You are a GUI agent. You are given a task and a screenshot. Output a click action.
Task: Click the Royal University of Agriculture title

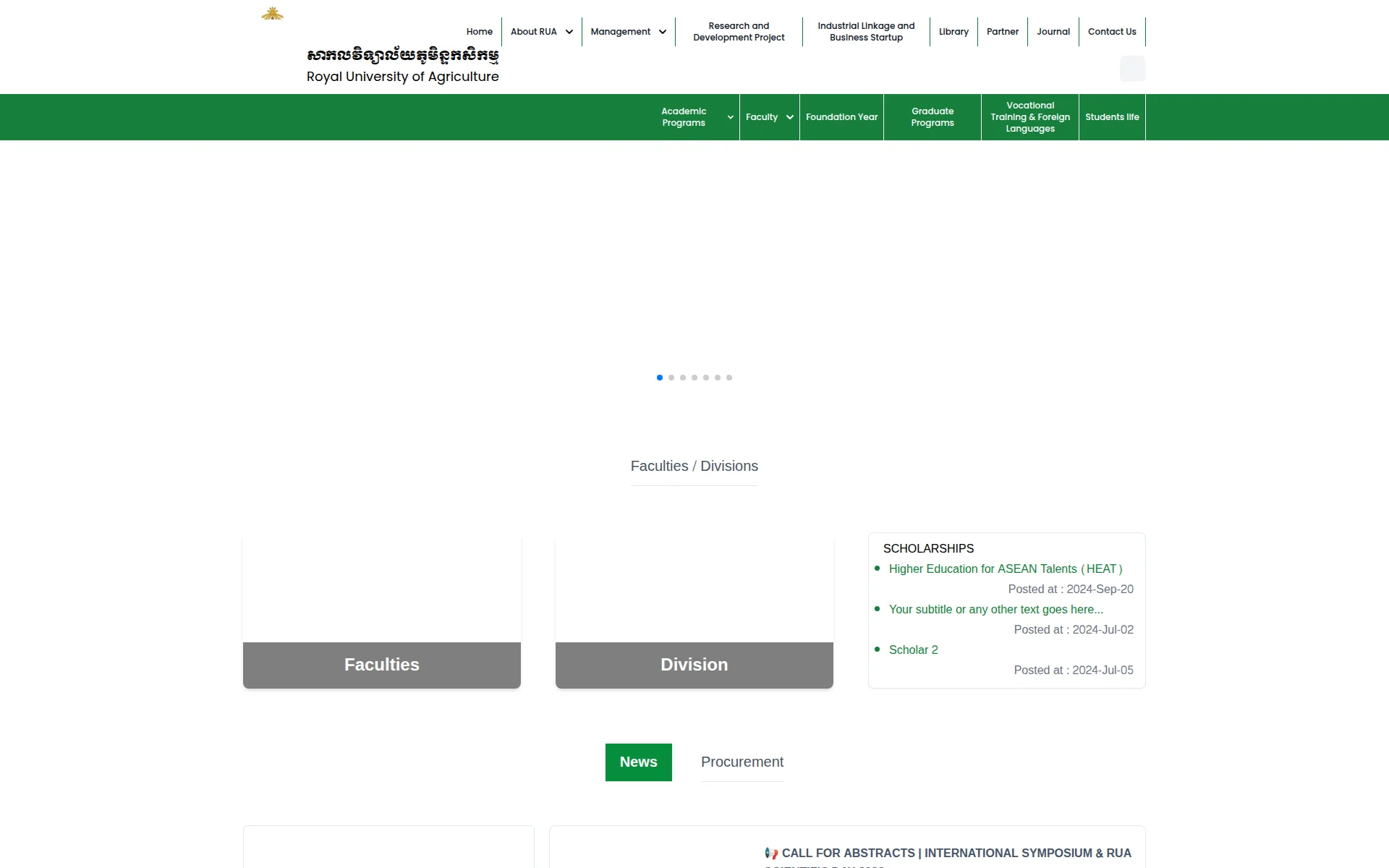pyautogui.click(x=403, y=77)
